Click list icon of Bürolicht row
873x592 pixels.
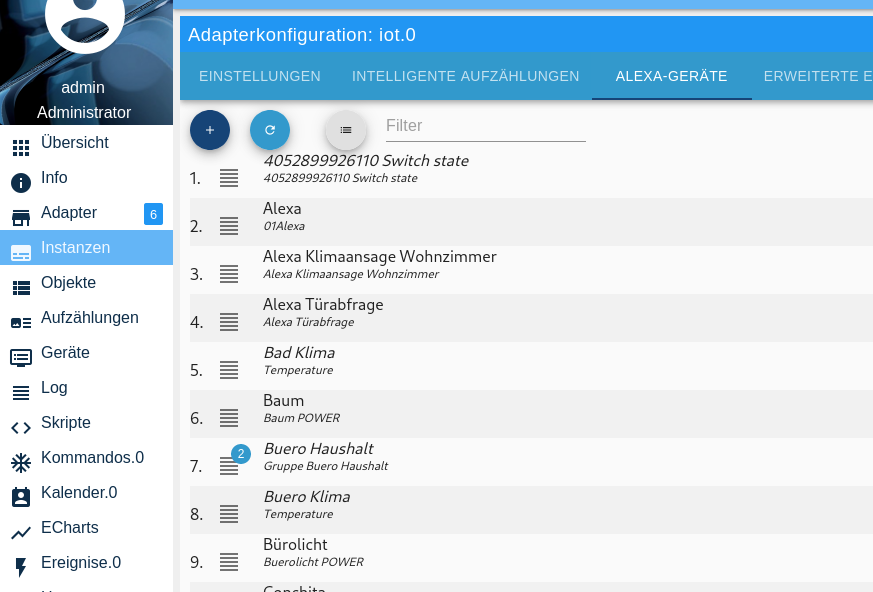[x=229, y=562]
